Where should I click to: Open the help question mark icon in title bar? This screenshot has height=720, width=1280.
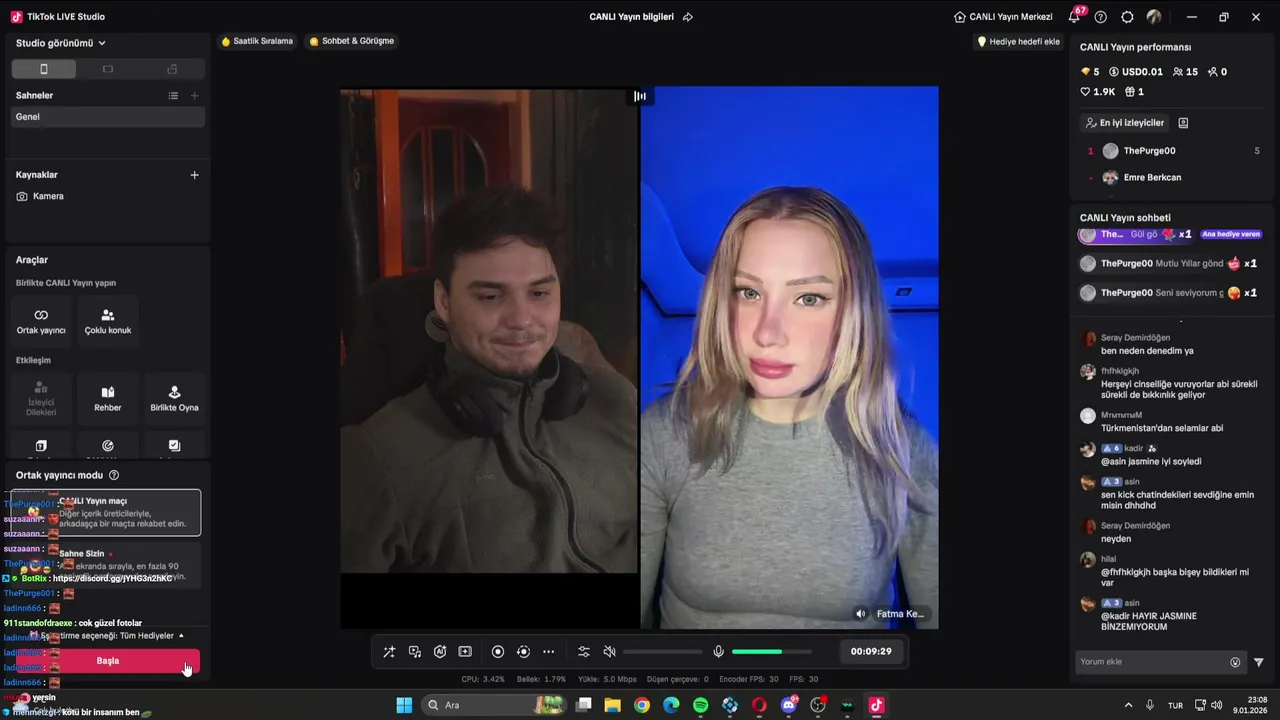point(1101,17)
